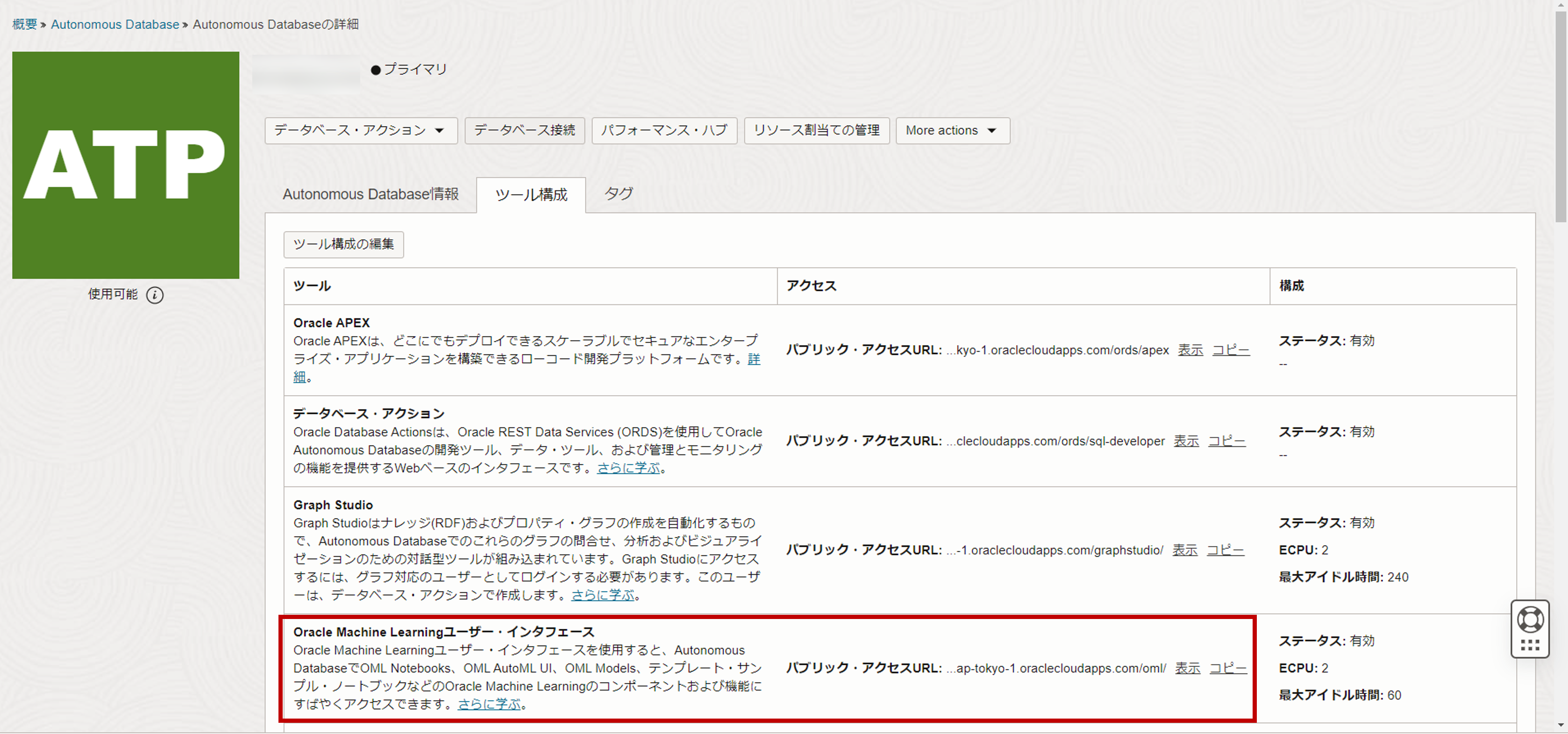Click the grid dots below help icon

pyautogui.click(x=1529, y=646)
